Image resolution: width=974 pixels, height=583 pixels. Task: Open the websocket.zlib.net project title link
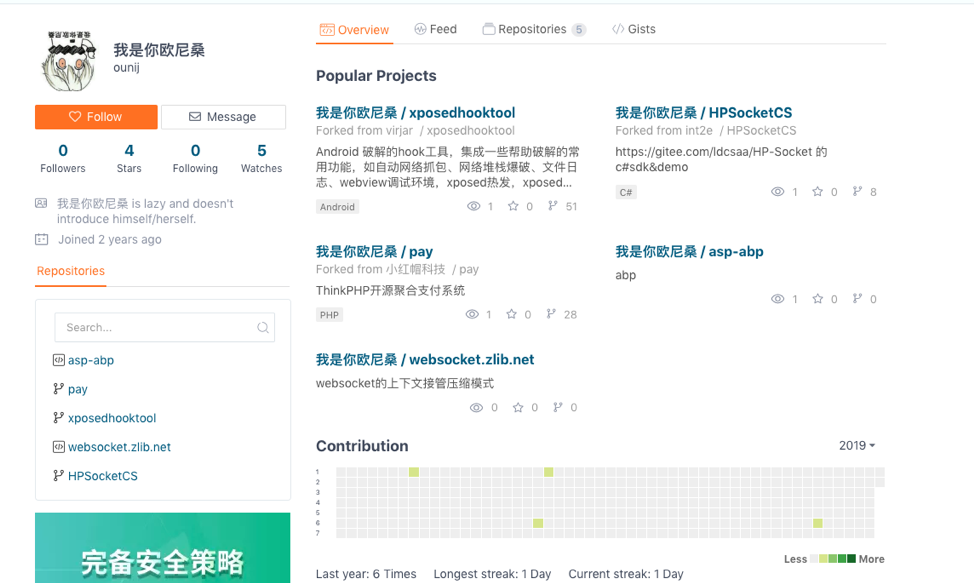[425, 359]
